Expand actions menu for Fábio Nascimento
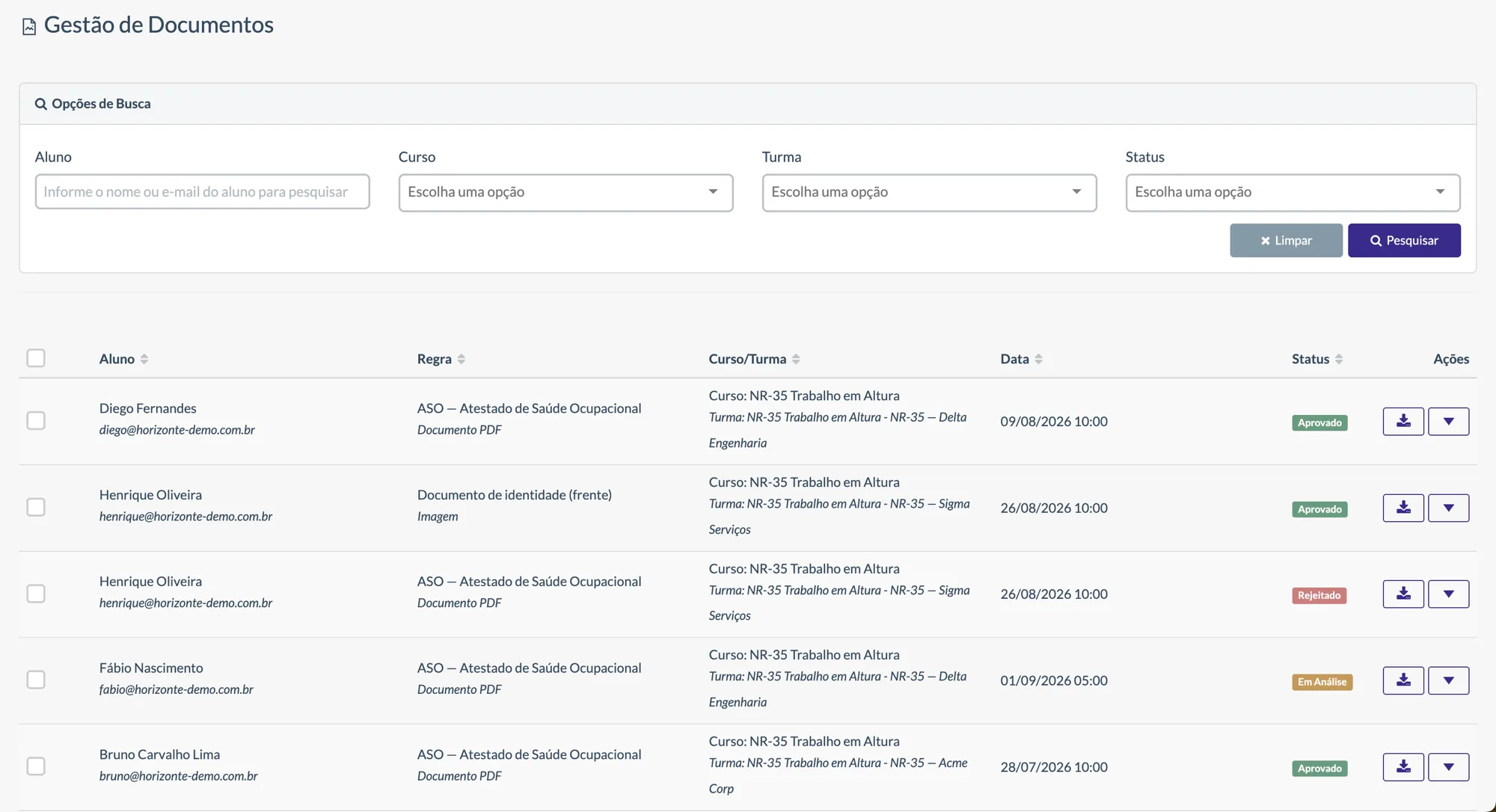This screenshot has width=1496, height=812. [x=1448, y=680]
